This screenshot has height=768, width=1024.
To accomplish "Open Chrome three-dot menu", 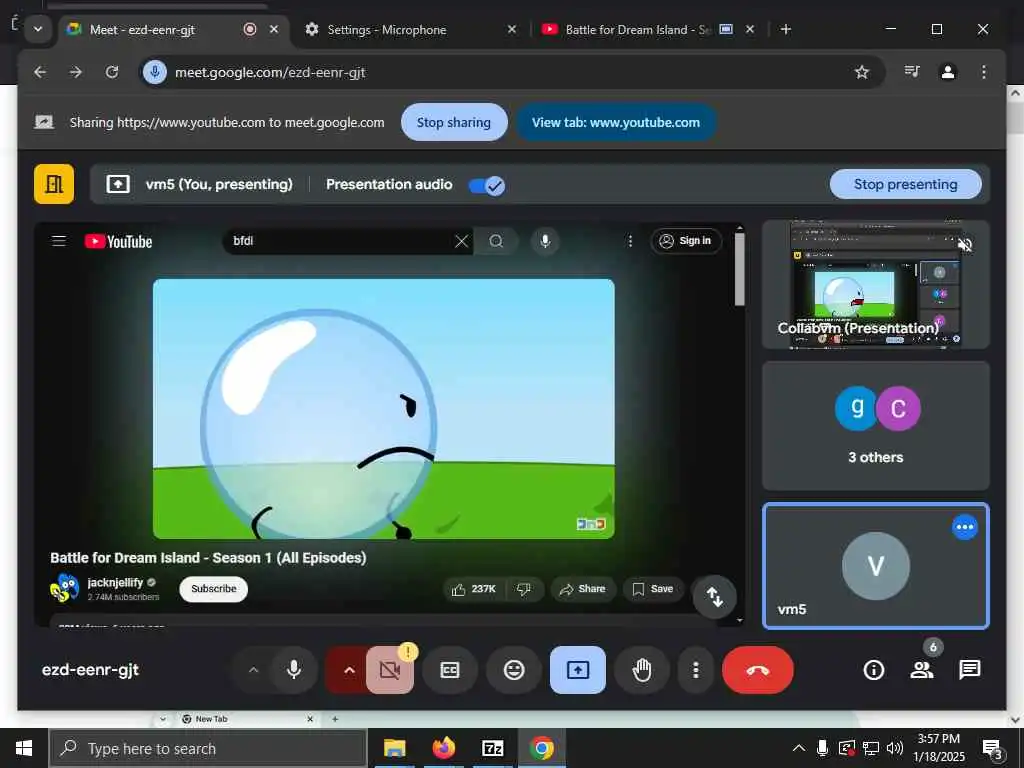I will click(x=984, y=72).
